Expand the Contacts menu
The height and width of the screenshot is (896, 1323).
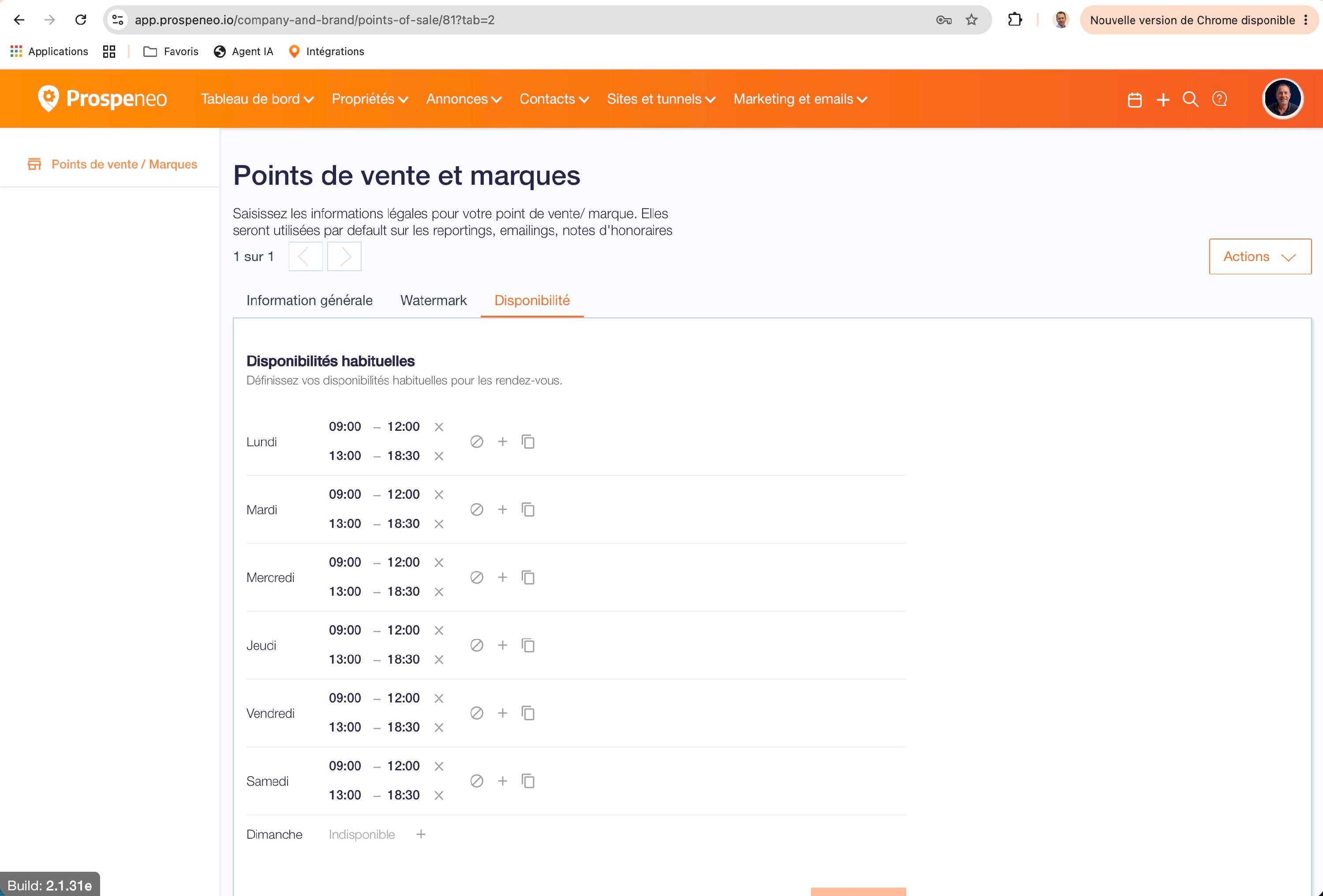pyautogui.click(x=554, y=99)
